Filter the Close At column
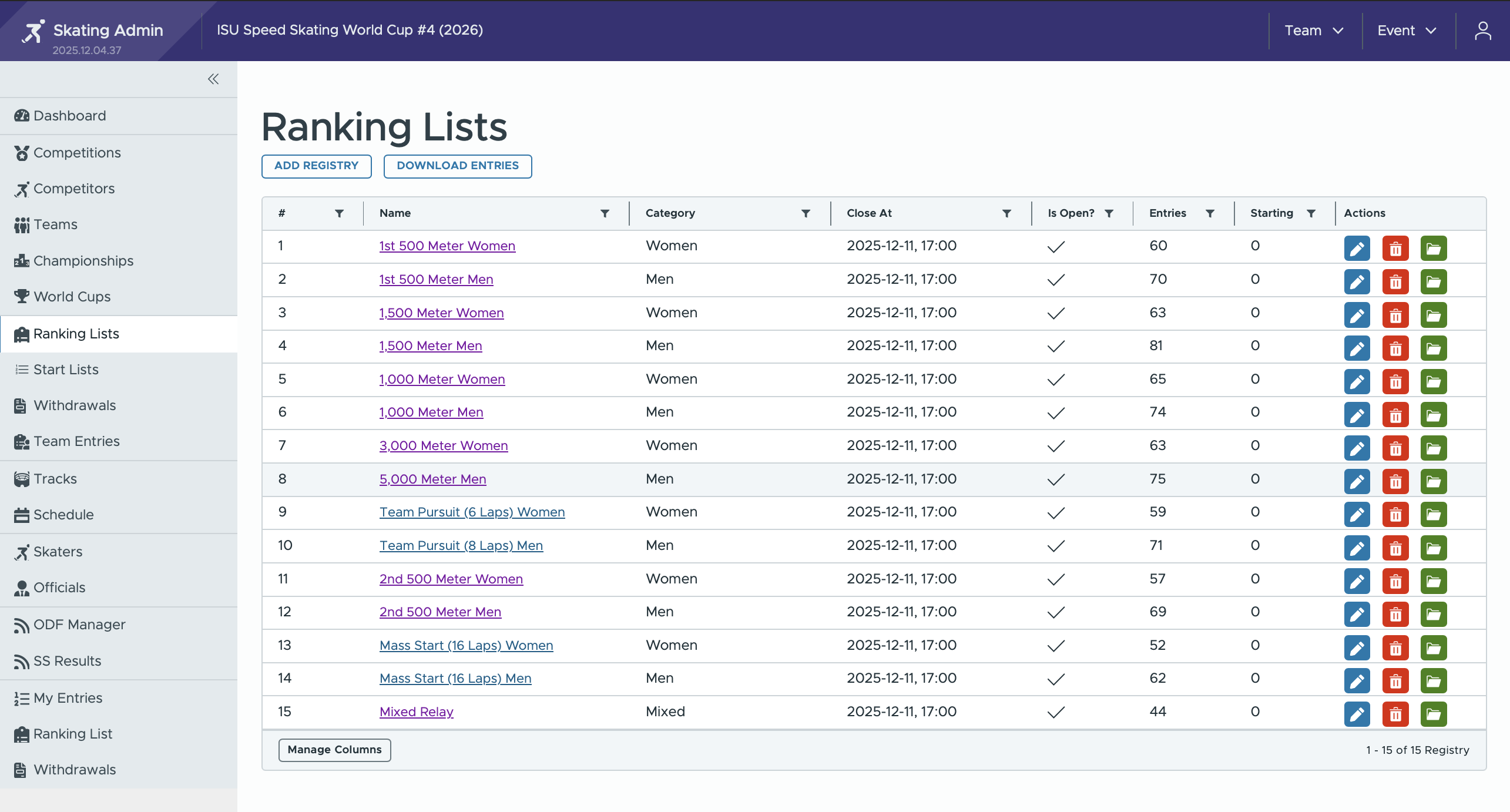This screenshot has width=1510, height=812. [x=1007, y=213]
